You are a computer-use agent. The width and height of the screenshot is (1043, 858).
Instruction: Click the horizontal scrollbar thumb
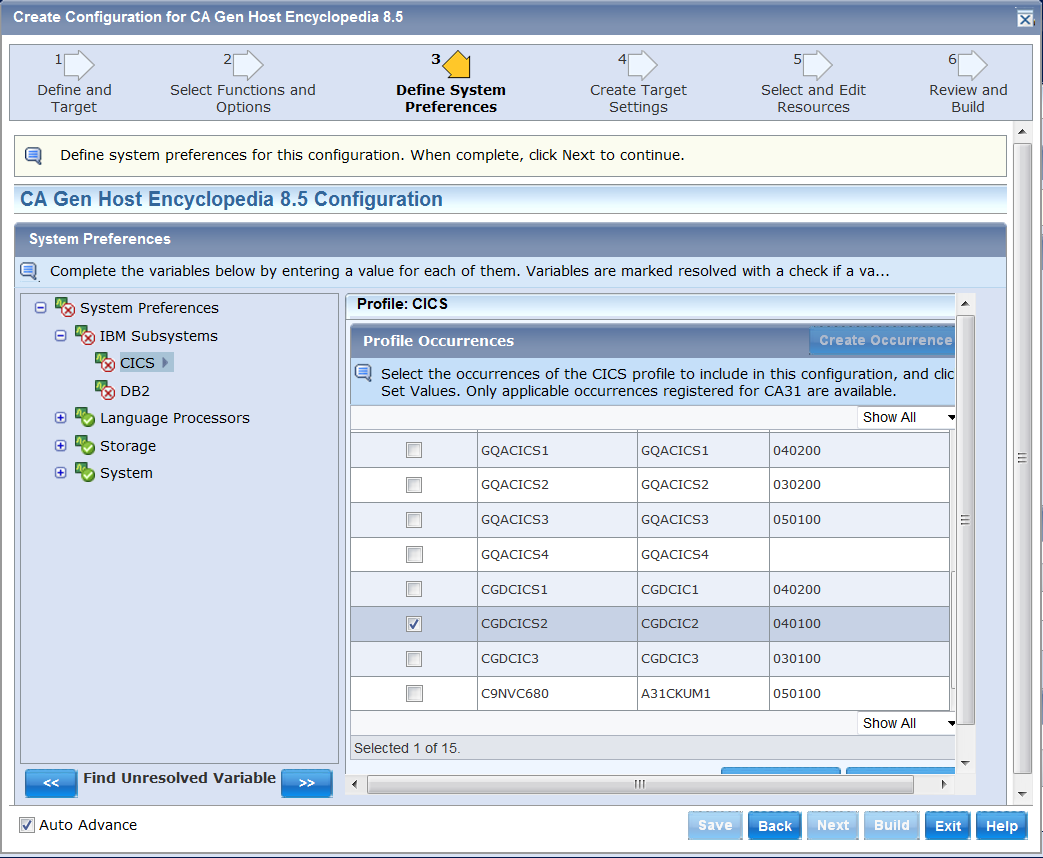640,784
